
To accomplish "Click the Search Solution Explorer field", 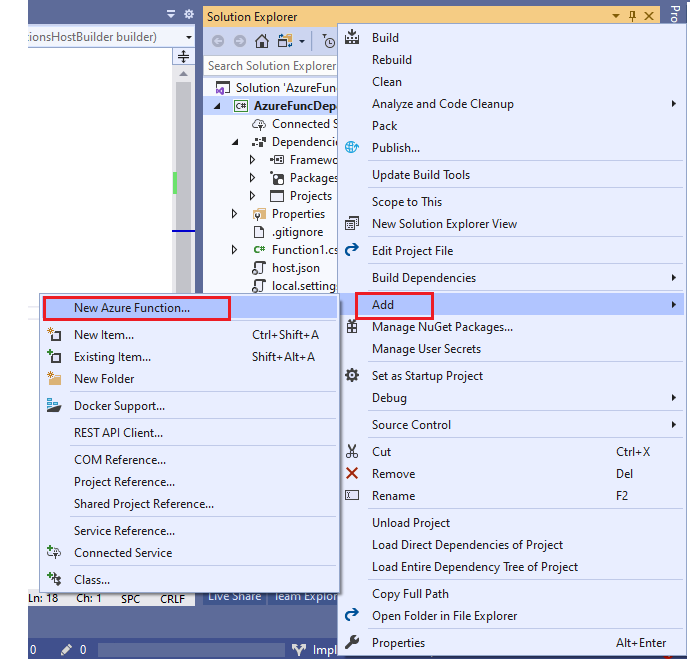I will click(x=271, y=66).
